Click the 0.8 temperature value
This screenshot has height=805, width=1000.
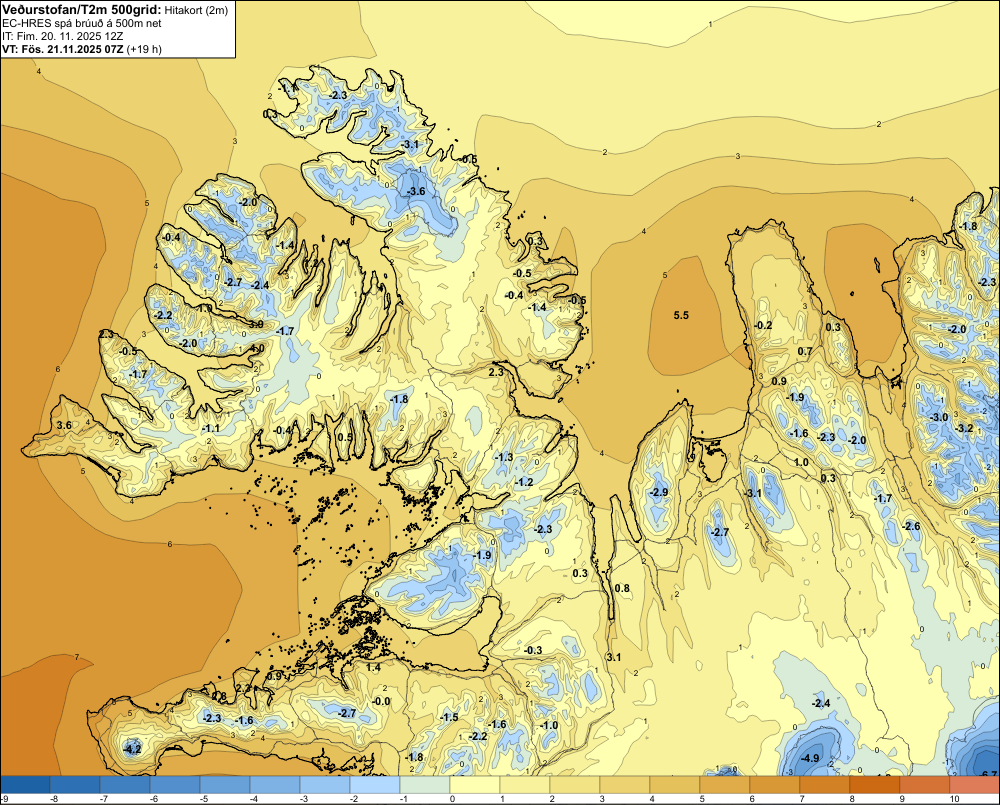coord(622,588)
